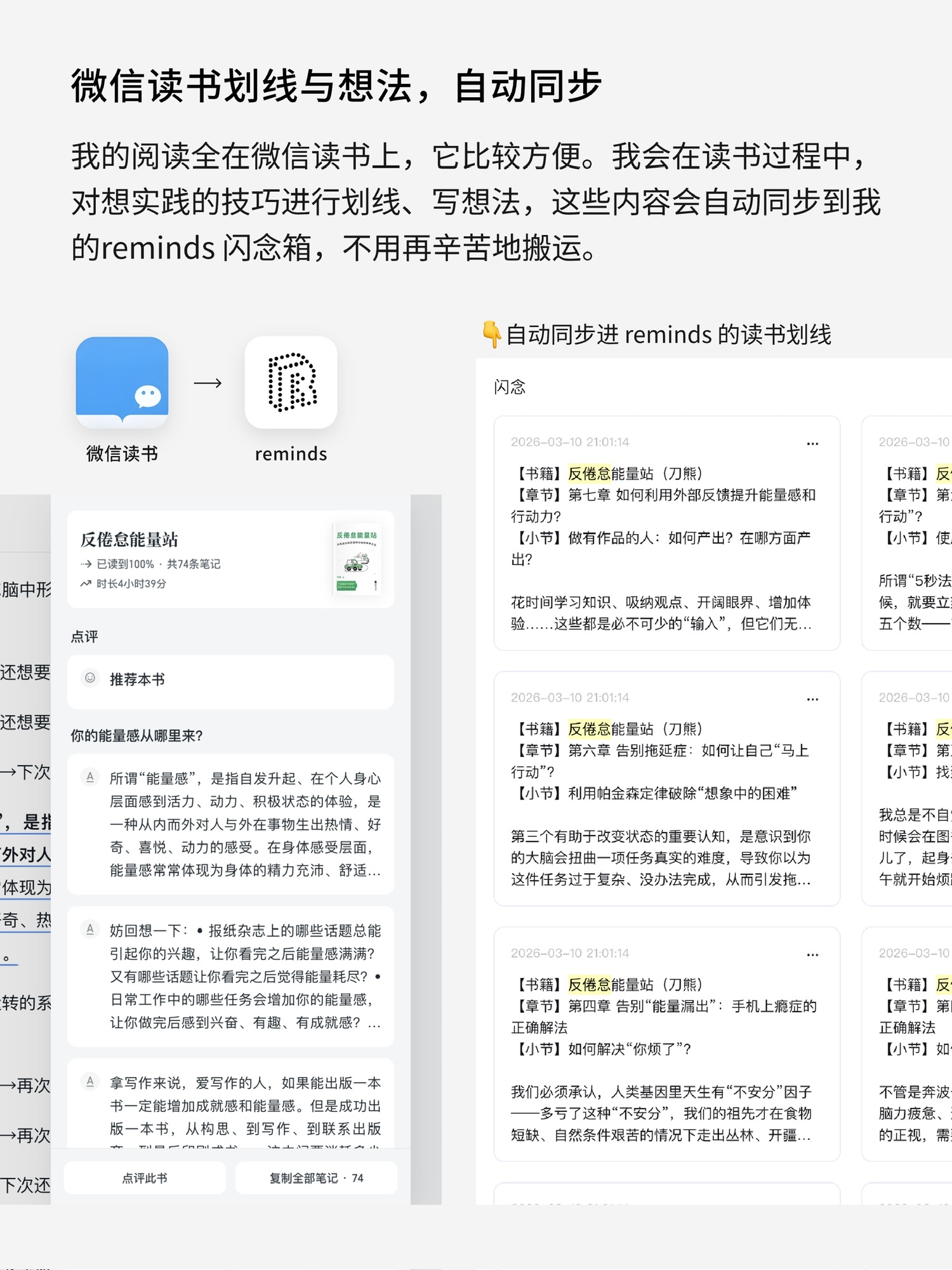Viewport: 952px width, 1270px height.
Task: Click the timestamp on the 第四章 card
Action: tap(570, 953)
